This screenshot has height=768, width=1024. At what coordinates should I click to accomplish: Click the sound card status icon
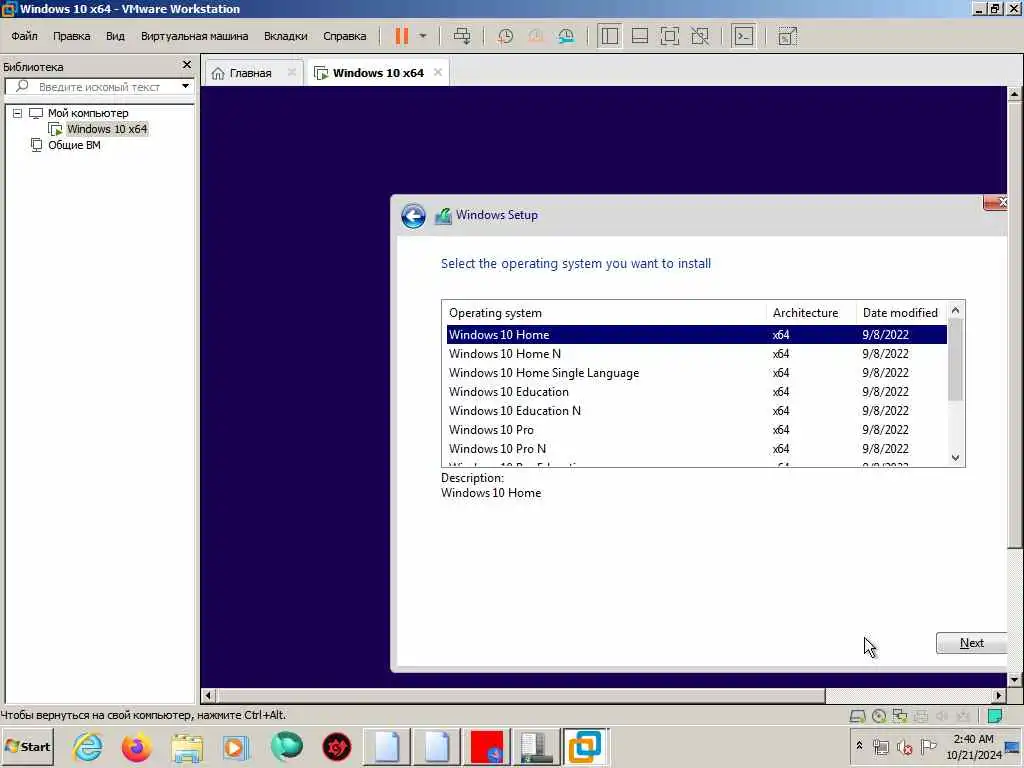point(942,716)
